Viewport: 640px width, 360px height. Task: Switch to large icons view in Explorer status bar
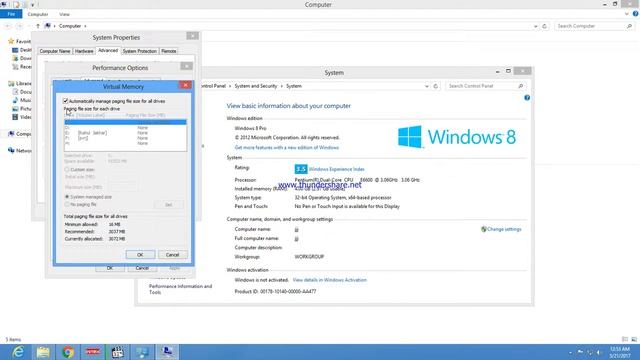pos(634,339)
